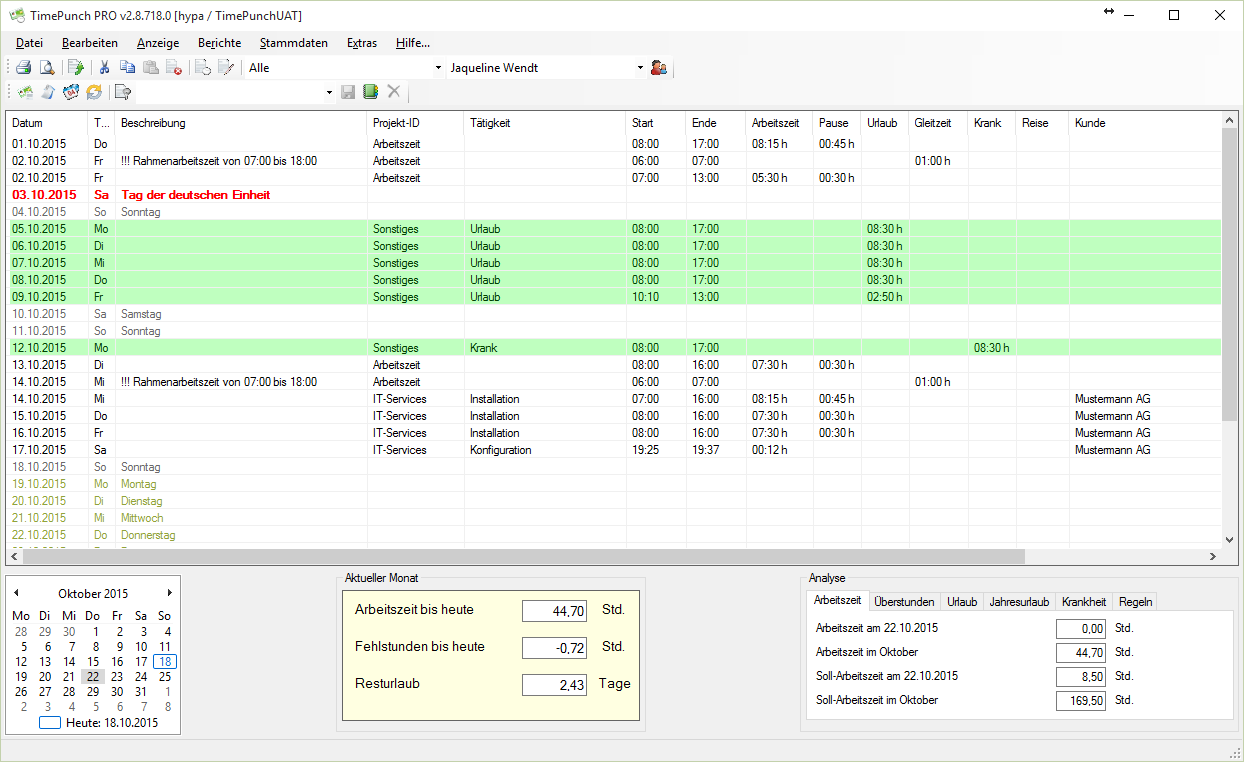Click the calendar icon in second toolbar
The width and height of the screenshot is (1244, 762).
71,92
